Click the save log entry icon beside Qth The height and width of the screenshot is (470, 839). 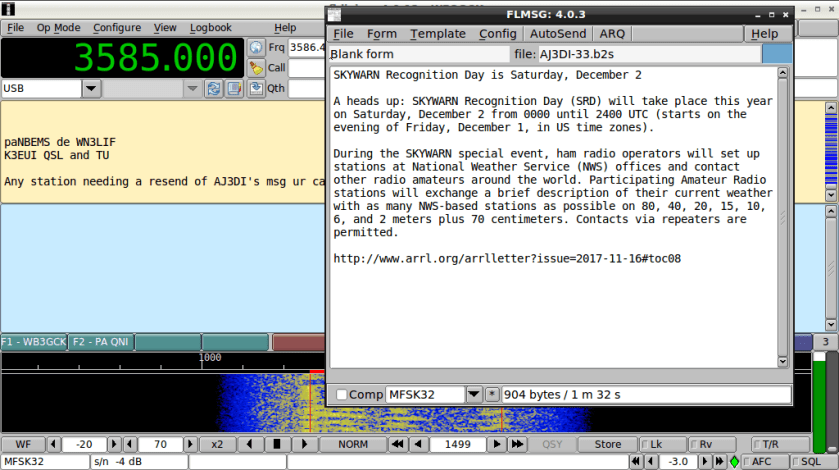pyautogui.click(x=256, y=88)
